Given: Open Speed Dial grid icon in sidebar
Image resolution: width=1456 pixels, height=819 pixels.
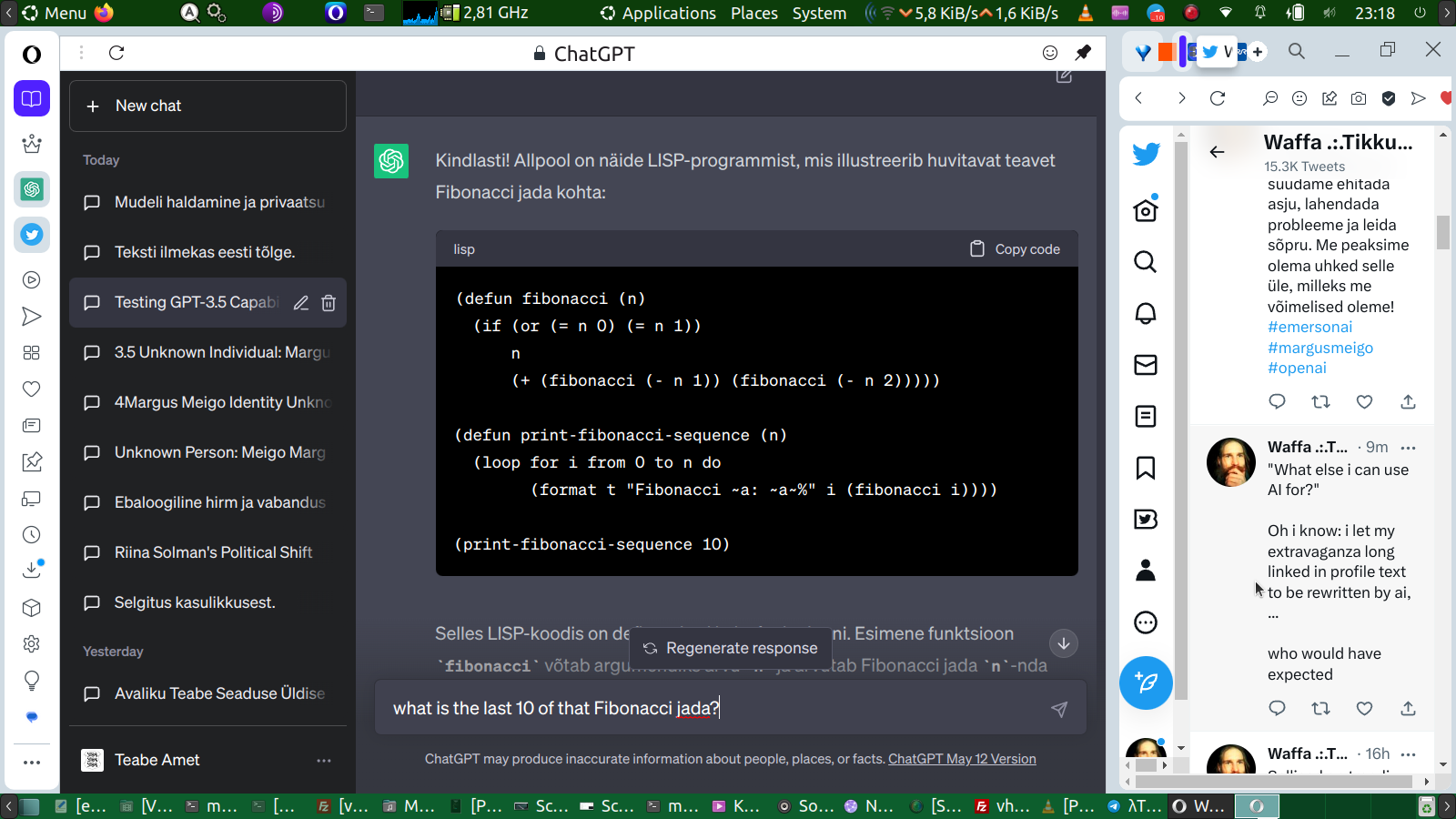Looking at the screenshot, I should (32, 353).
